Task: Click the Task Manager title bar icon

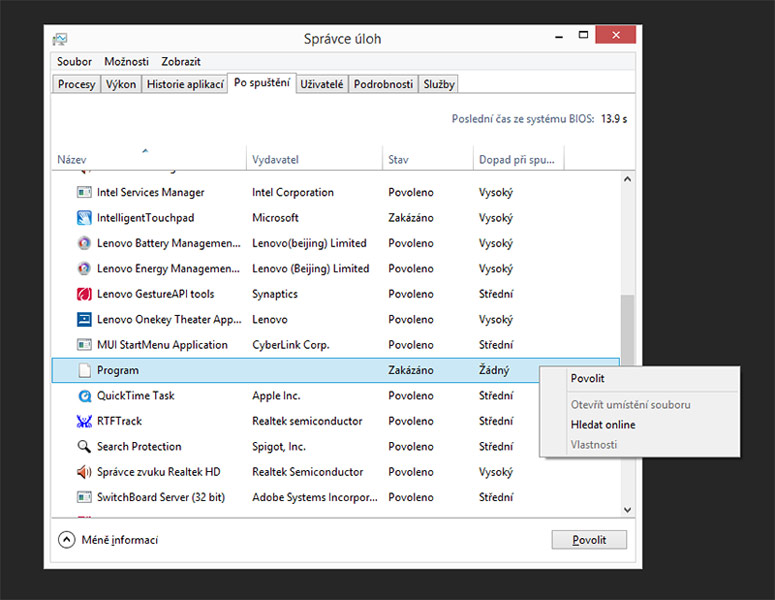Action: click(x=60, y=39)
